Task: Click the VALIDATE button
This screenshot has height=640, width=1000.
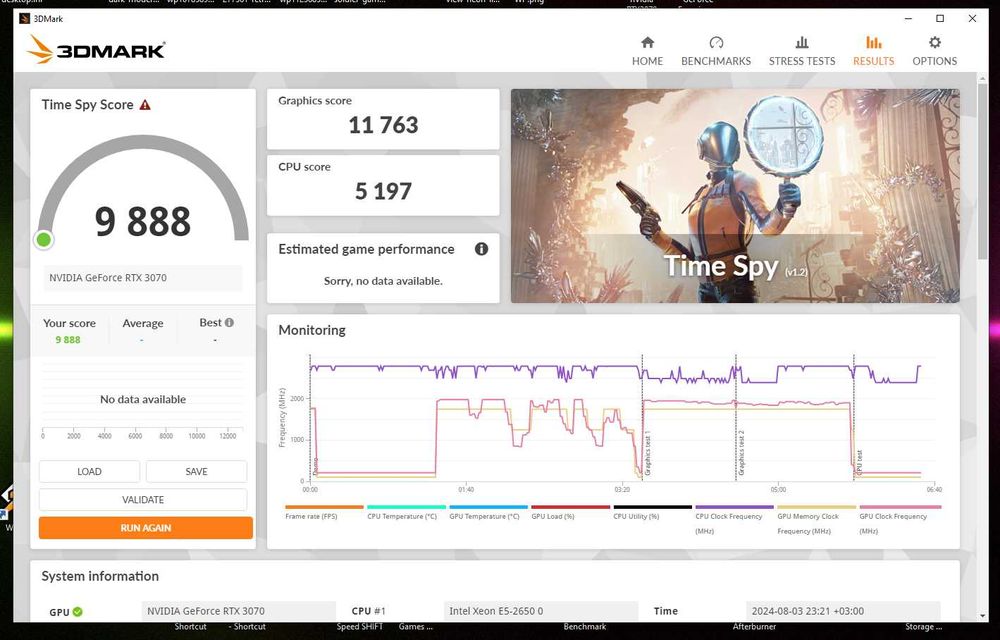Action: 143,500
